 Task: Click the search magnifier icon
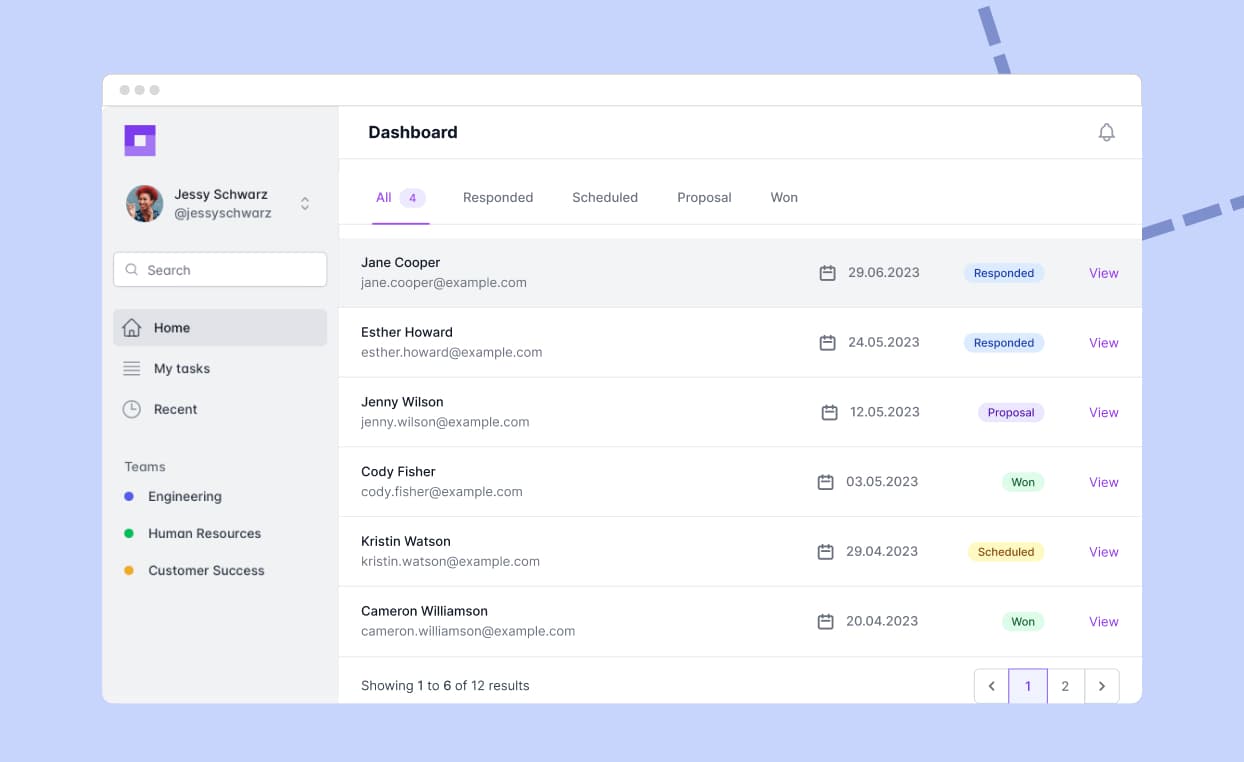(132, 270)
